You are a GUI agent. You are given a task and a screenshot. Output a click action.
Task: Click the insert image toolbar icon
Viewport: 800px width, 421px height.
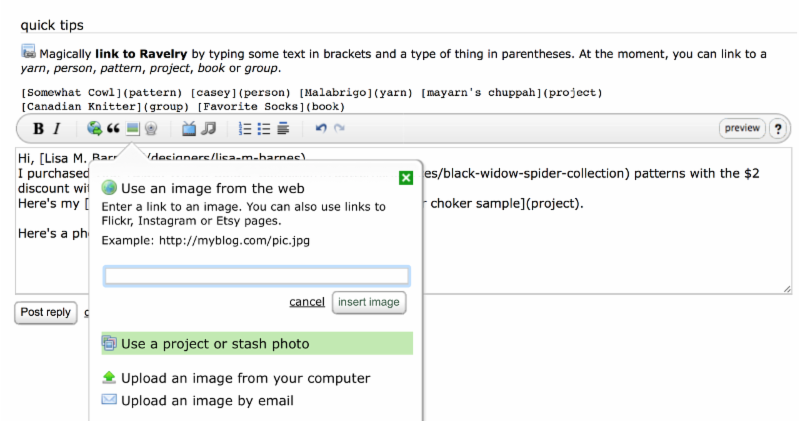pos(133,128)
